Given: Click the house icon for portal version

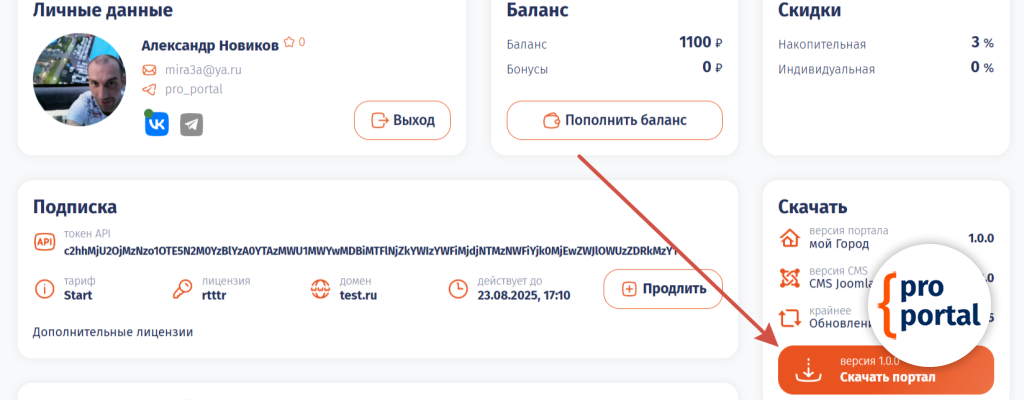Looking at the screenshot, I should click(x=790, y=238).
